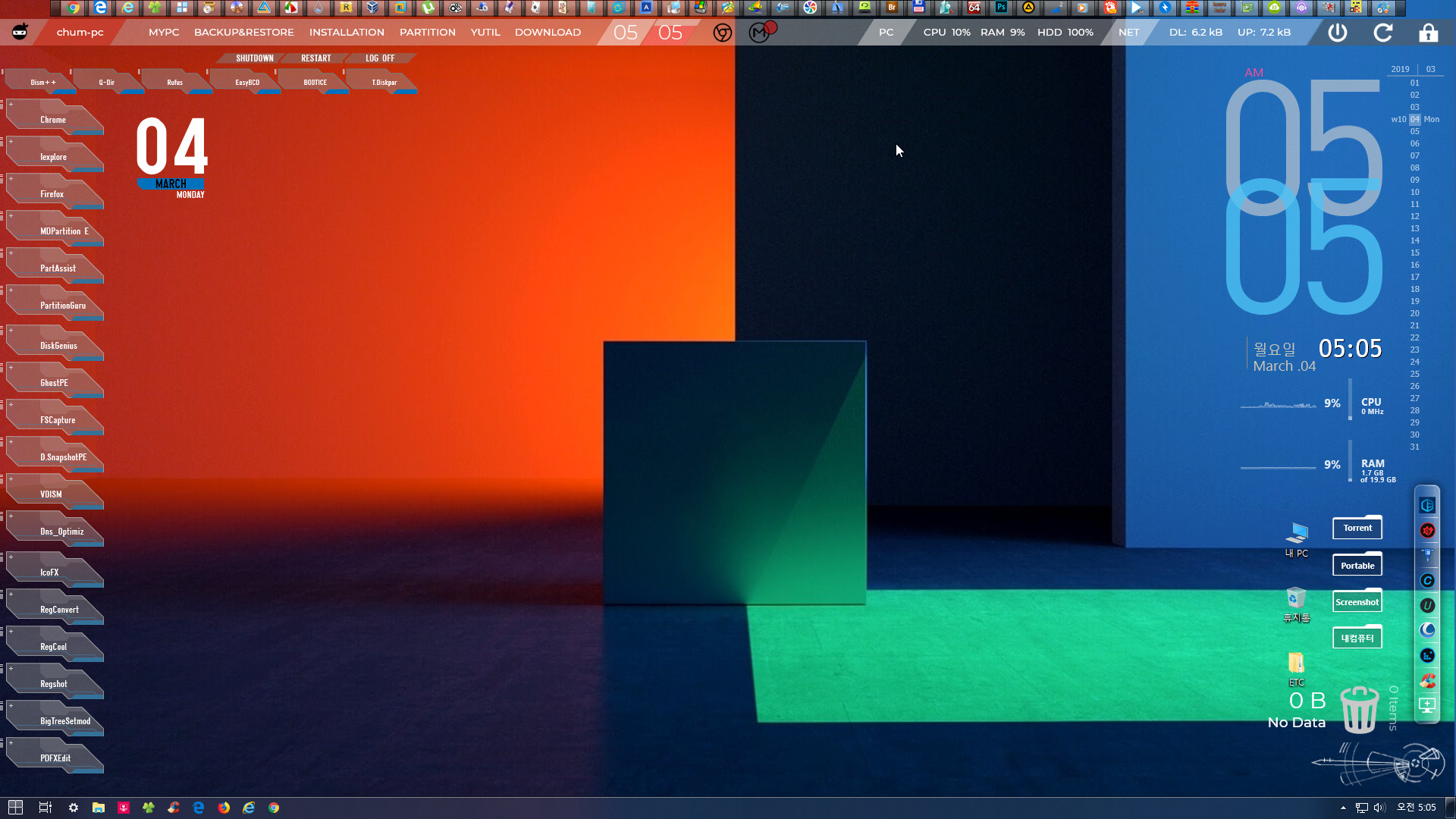Launch Rufus shortcut button
The image size is (1456, 819).
point(175,82)
